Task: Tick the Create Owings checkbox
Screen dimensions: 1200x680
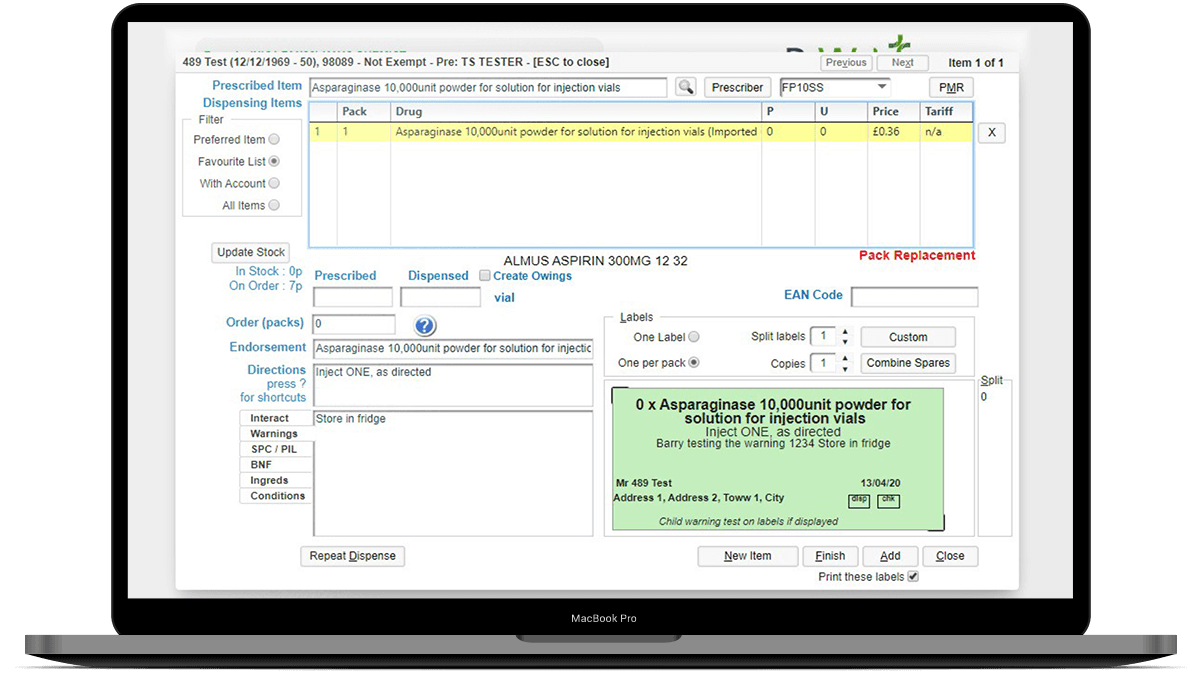Action: 485,276
